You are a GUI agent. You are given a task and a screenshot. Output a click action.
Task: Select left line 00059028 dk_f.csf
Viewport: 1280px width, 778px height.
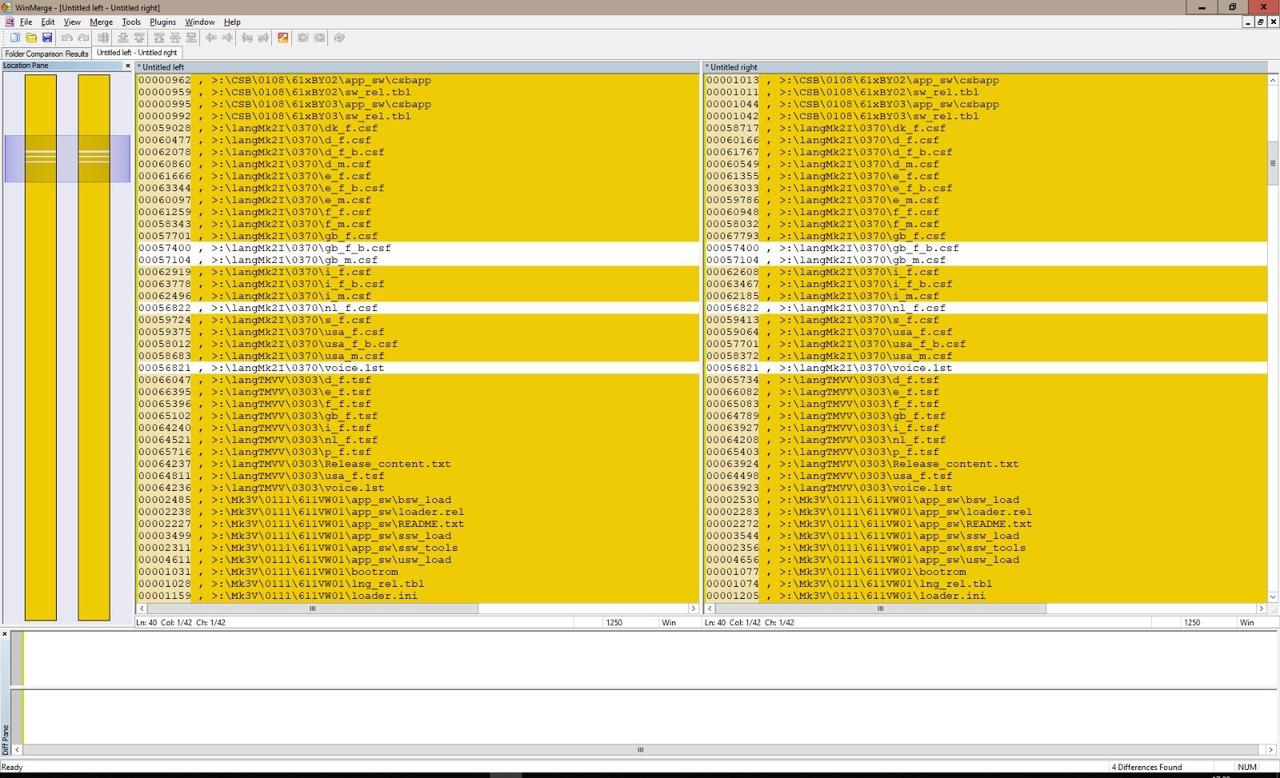point(417,128)
